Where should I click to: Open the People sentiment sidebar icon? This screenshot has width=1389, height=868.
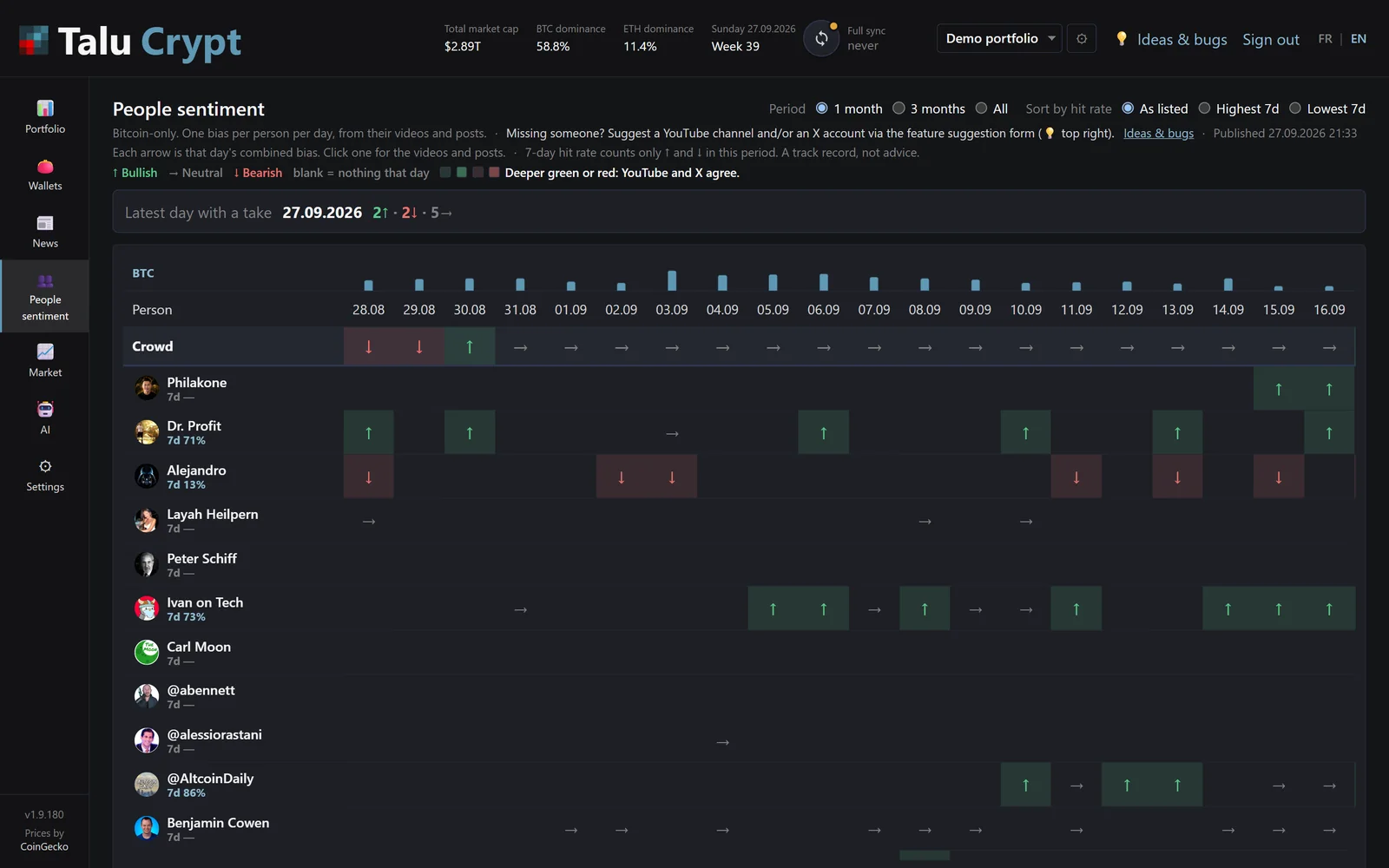click(45, 280)
